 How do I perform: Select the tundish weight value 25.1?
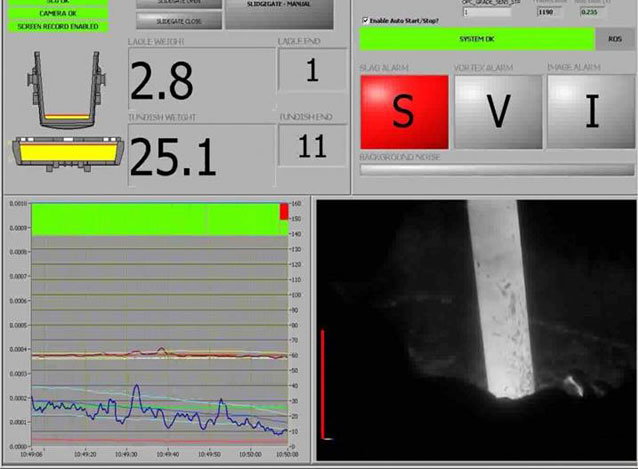pyautogui.click(x=173, y=157)
